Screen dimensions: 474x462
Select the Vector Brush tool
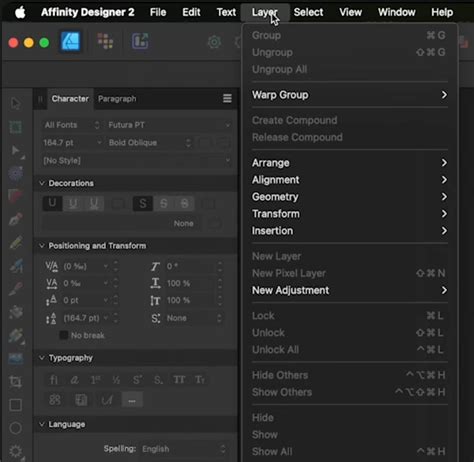(x=15, y=266)
